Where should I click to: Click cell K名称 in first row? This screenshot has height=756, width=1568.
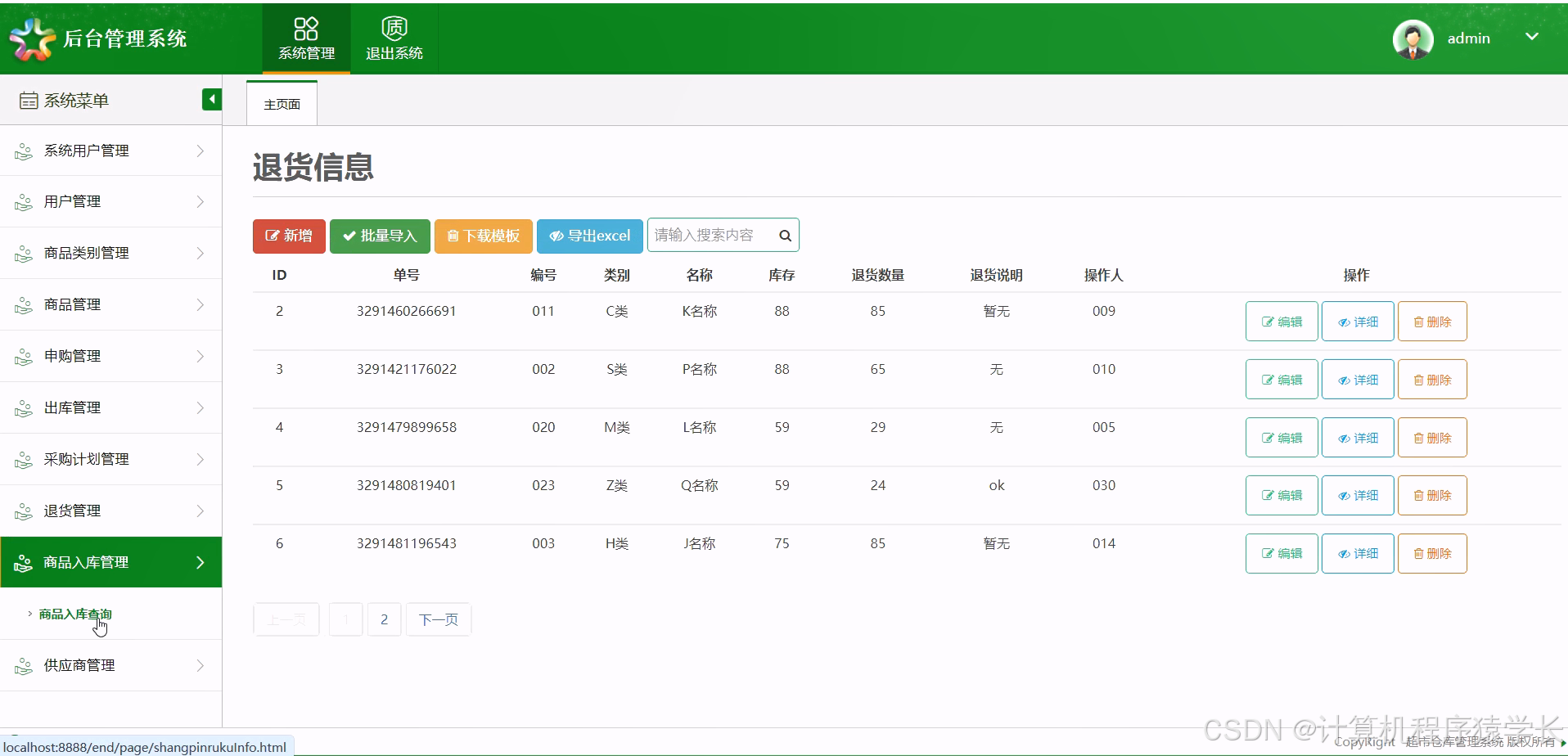[x=699, y=311]
